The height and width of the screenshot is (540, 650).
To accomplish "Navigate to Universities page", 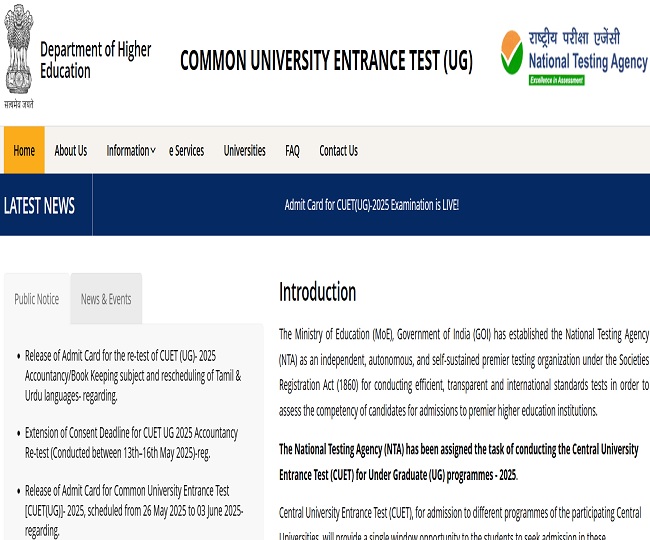I will coord(244,151).
